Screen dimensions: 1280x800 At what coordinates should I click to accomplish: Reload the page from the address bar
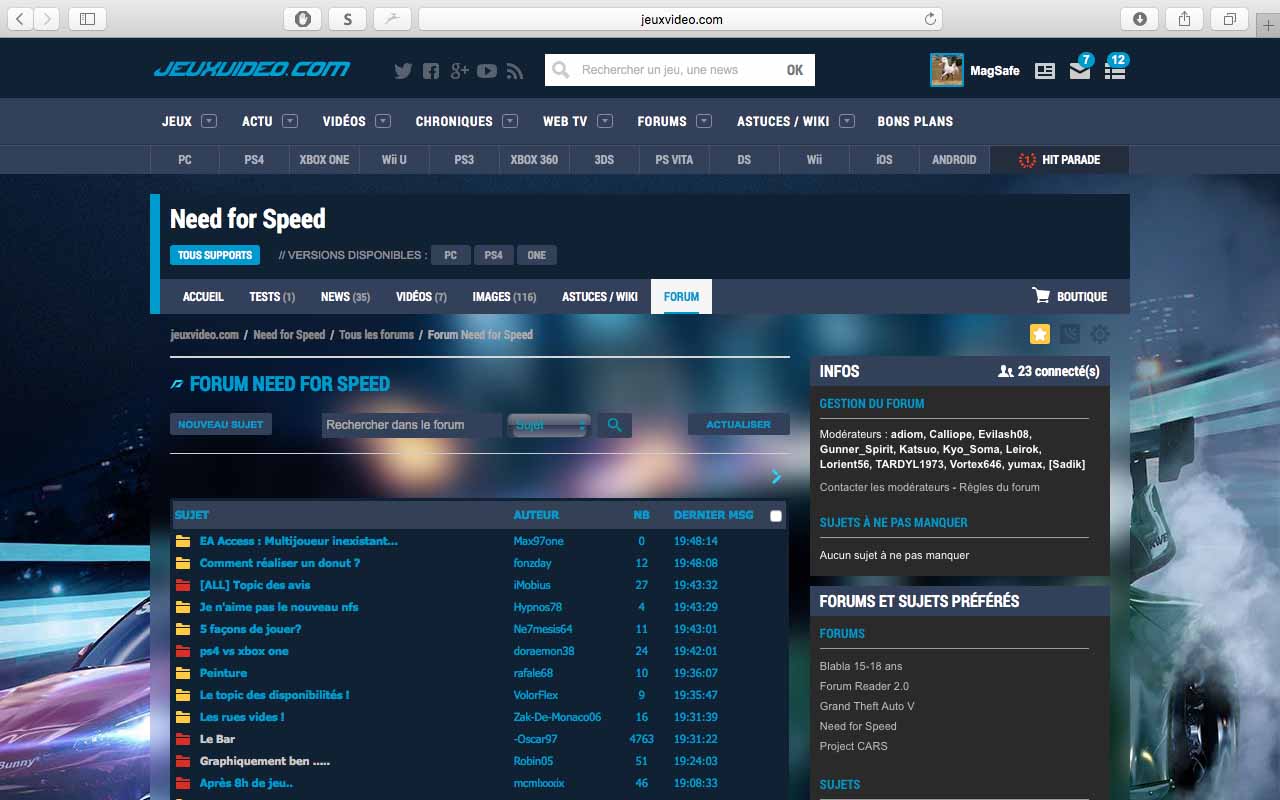click(x=930, y=19)
